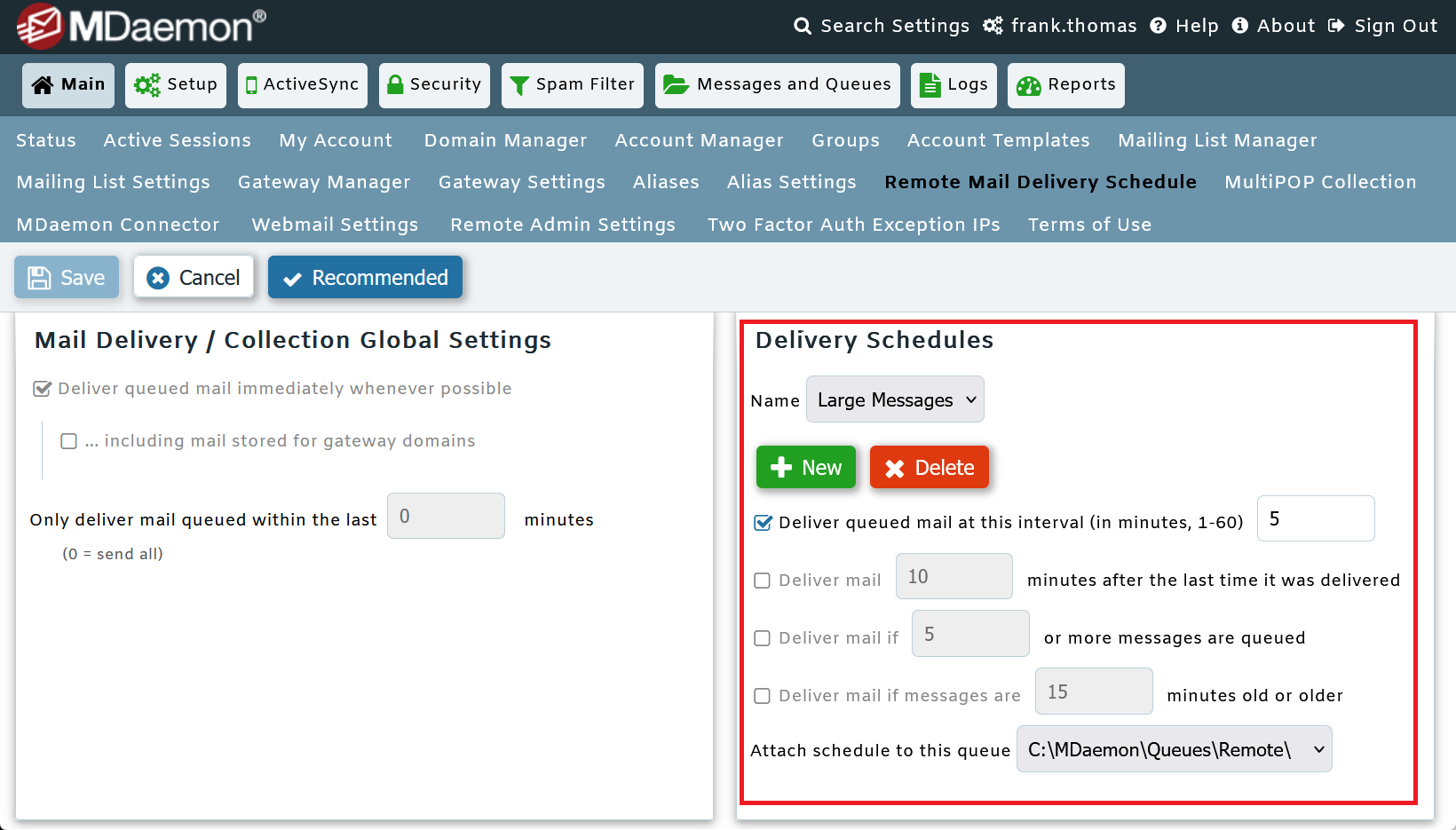Viewport: 1456px width, 830px height.
Task: Click the MDaemon logo icon
Action: (x=43, y=25)
